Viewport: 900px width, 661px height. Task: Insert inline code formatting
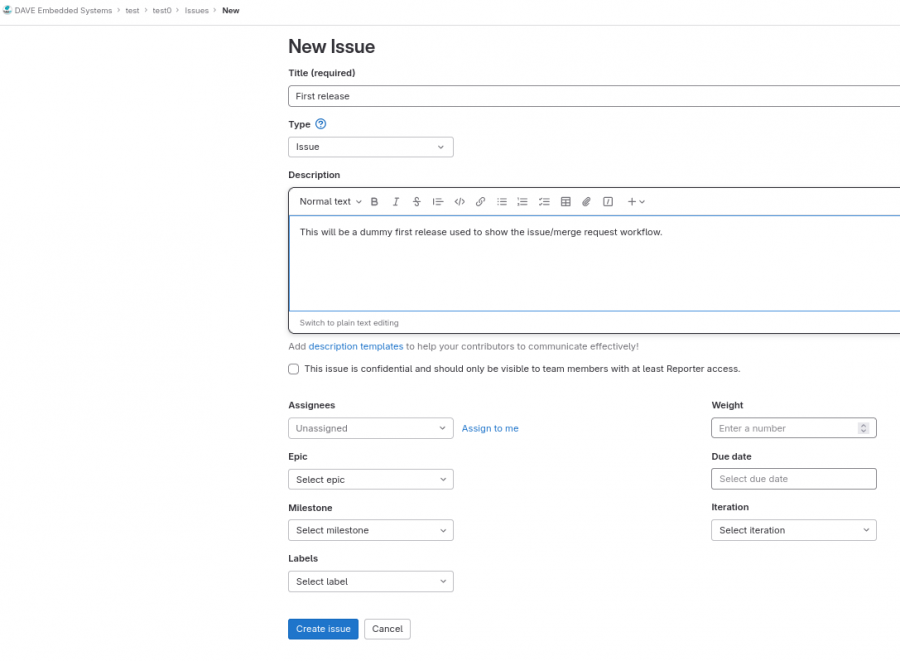coord(459,202)
